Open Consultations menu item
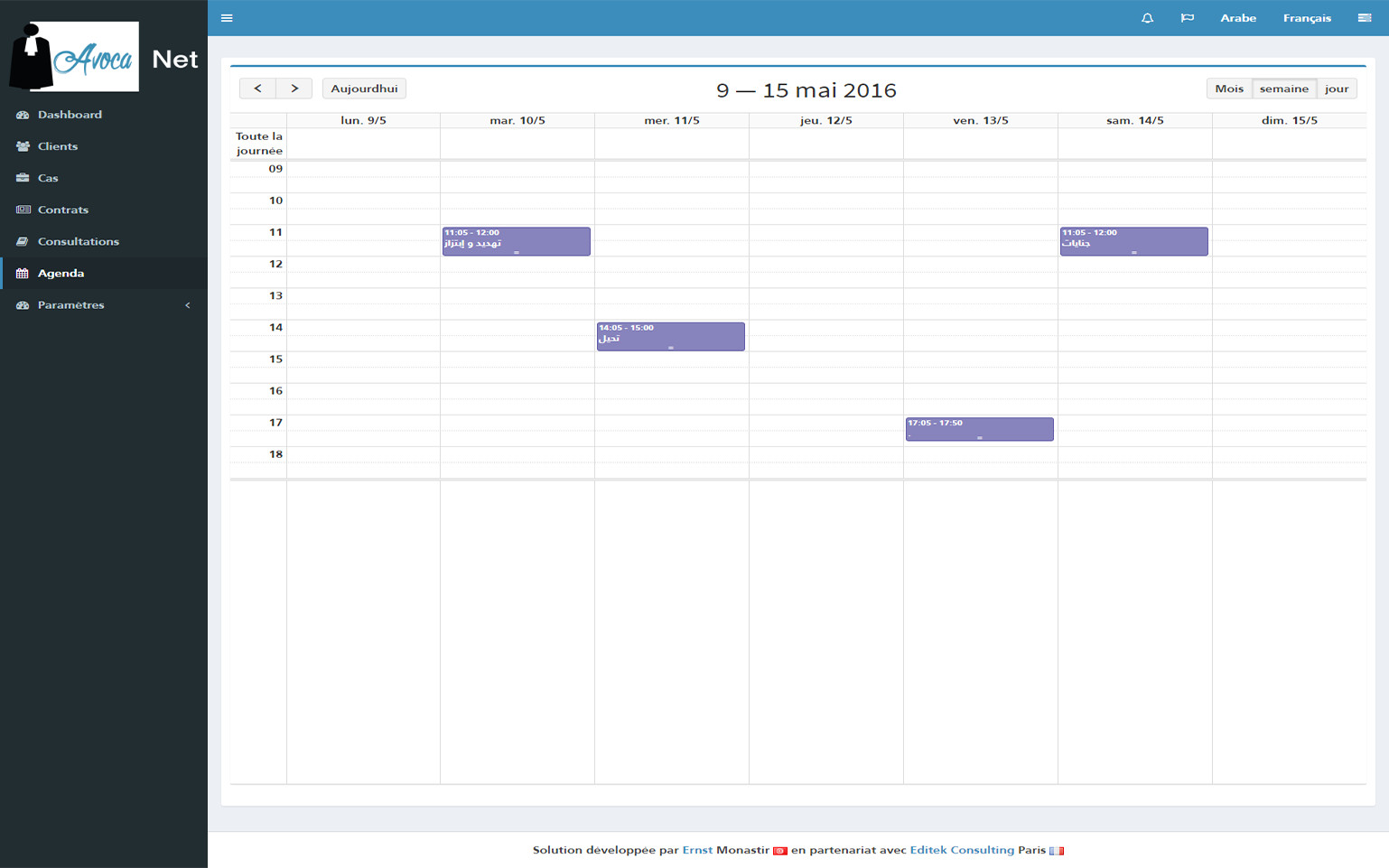Image resolution: width=1389 pixels, height=868 pixels. [104, 241]
